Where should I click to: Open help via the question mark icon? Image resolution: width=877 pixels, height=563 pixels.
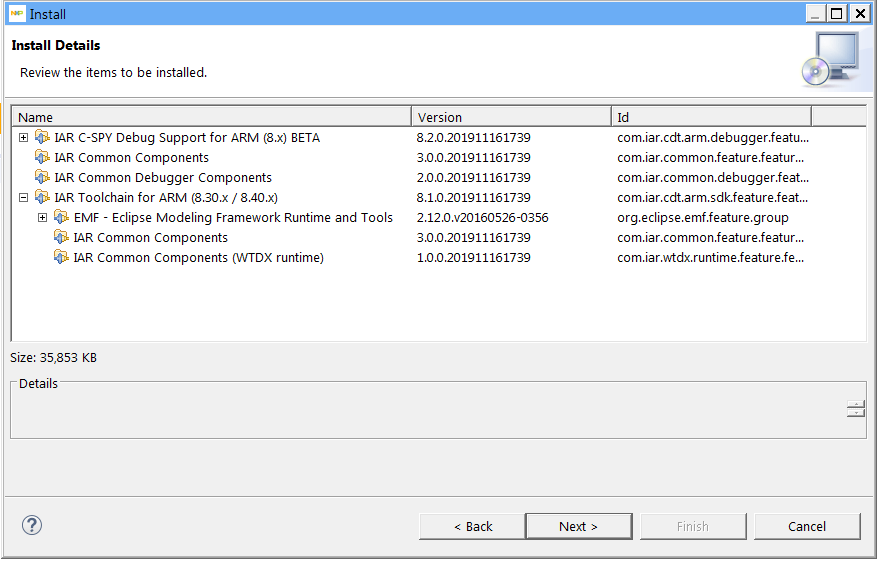[32, 525]
